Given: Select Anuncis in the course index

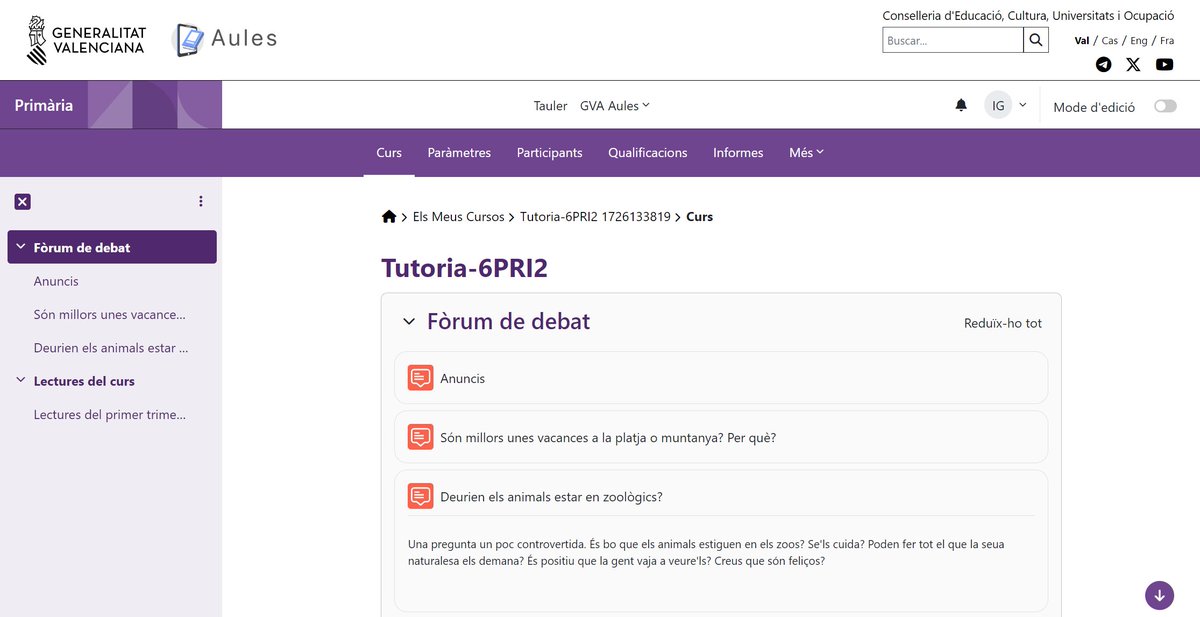Looking at the screenshot, I should tap(56, 281).
